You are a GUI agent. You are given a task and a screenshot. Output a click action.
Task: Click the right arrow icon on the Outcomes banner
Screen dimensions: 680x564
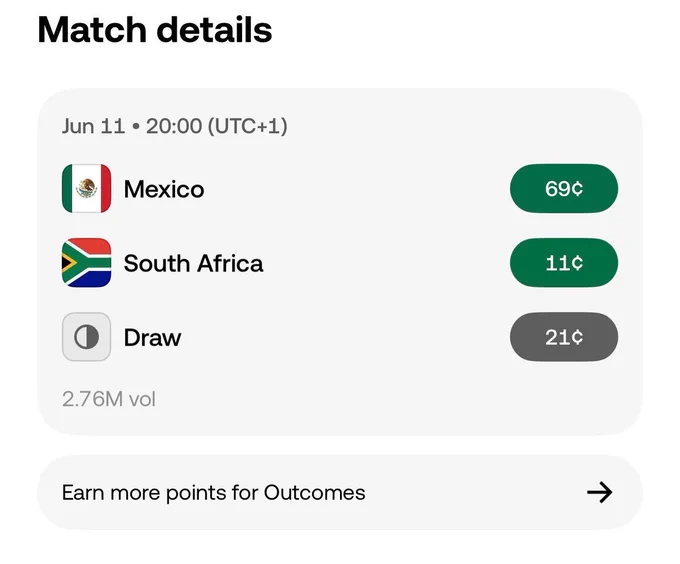tap(600, 492)
